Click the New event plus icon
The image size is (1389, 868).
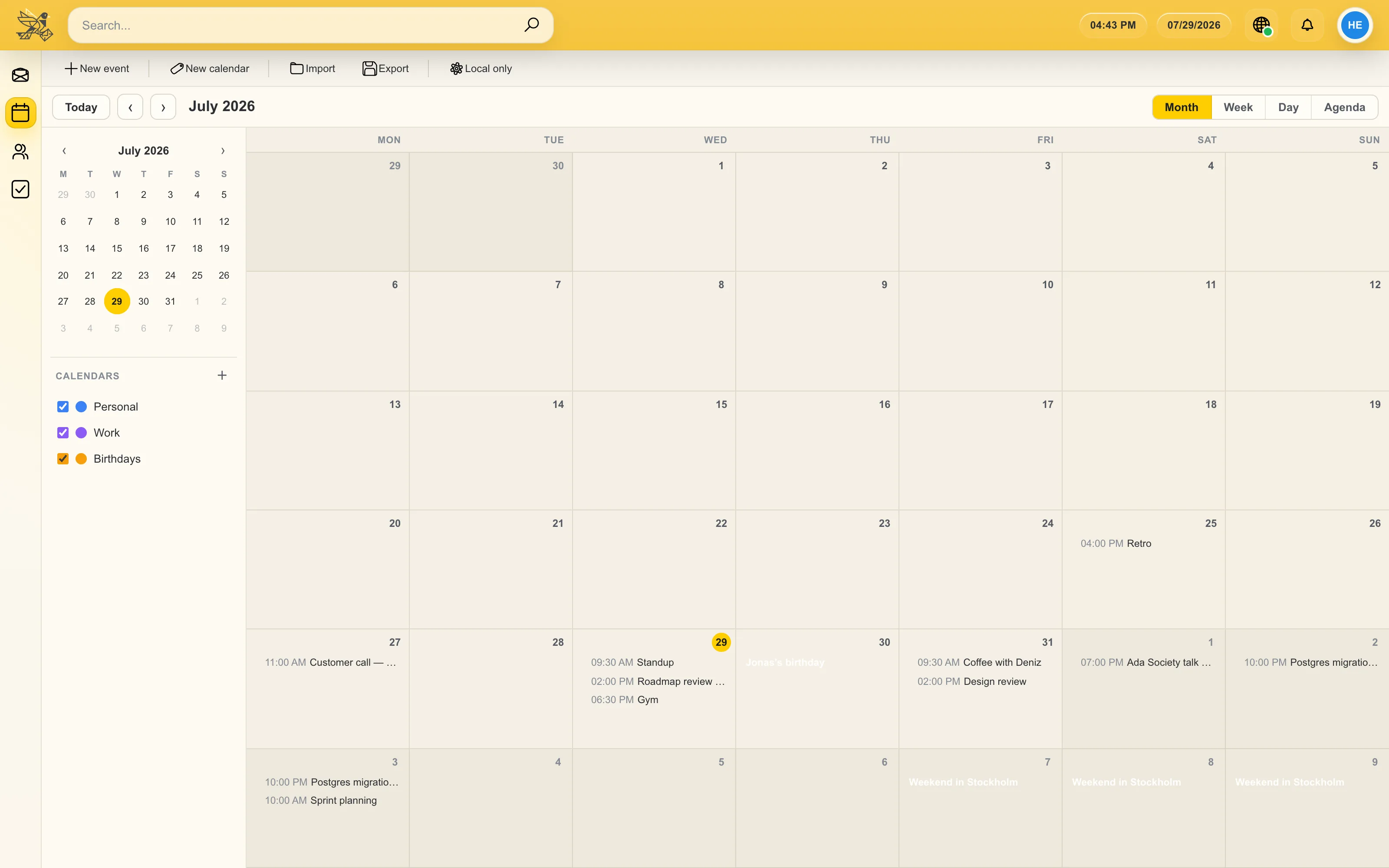[71, 68]
